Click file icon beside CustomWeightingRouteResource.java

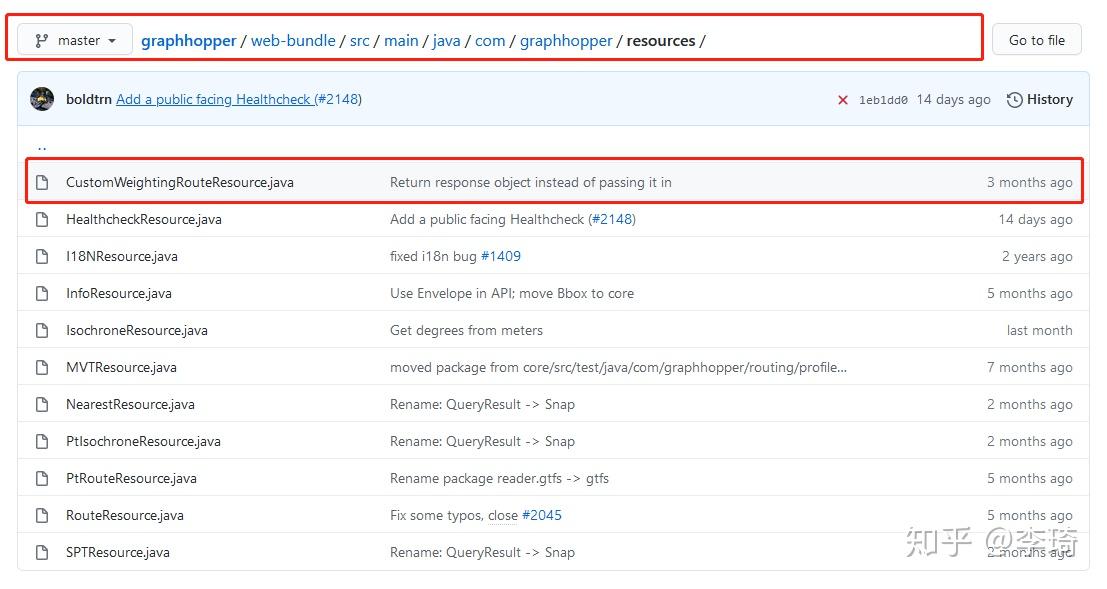[42, 183]
